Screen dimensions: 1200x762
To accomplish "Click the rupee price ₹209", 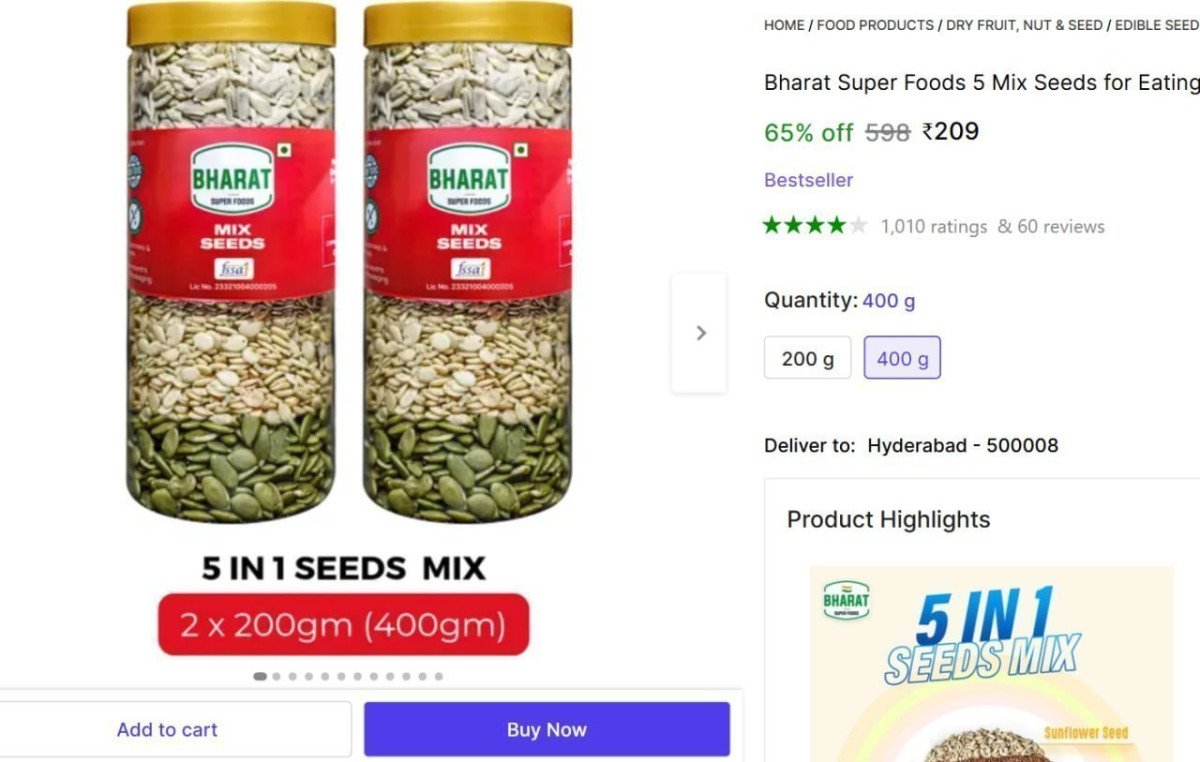I will click(951, 131).
